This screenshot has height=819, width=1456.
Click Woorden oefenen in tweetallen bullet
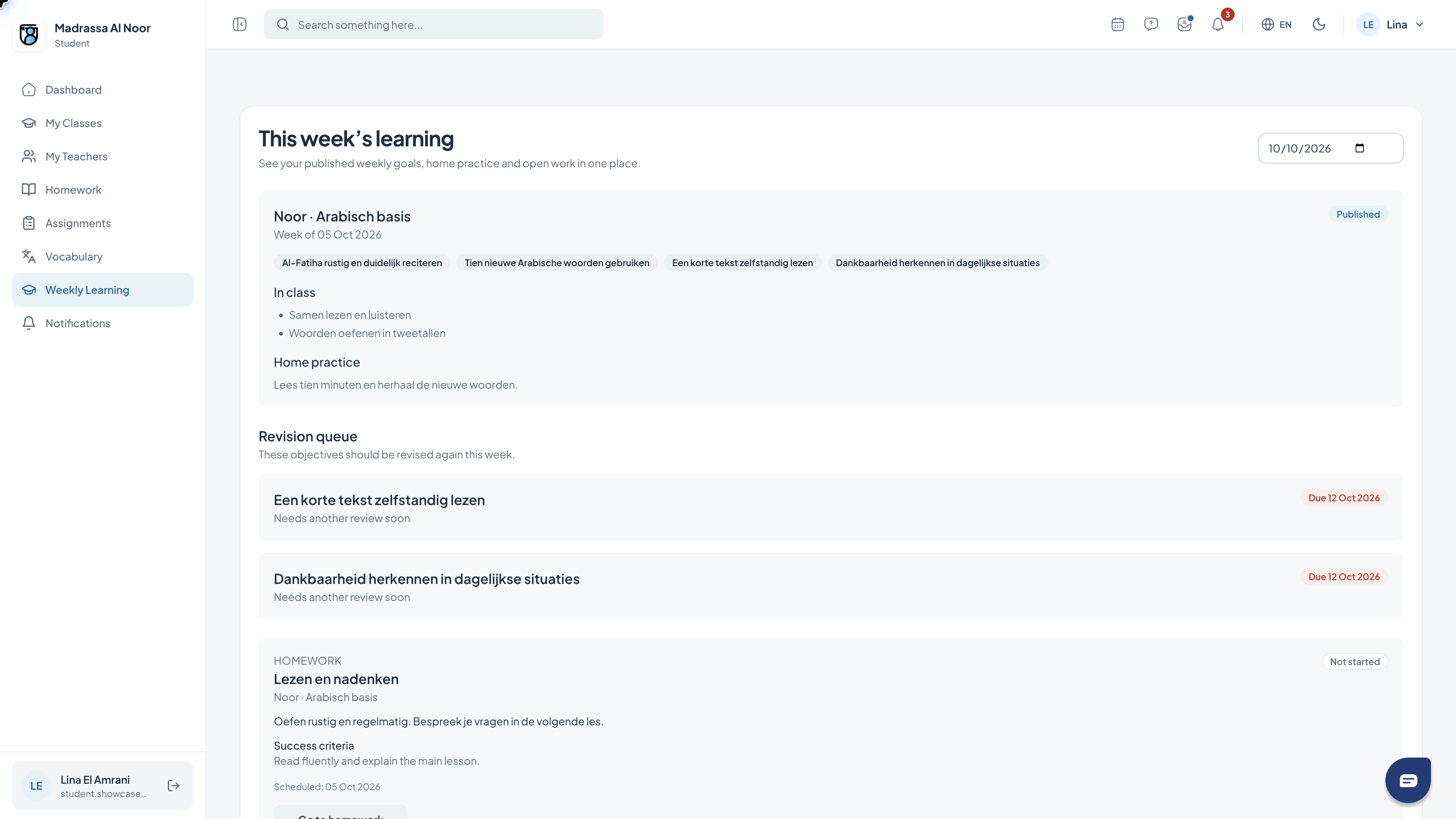click(x=367, y=334)
